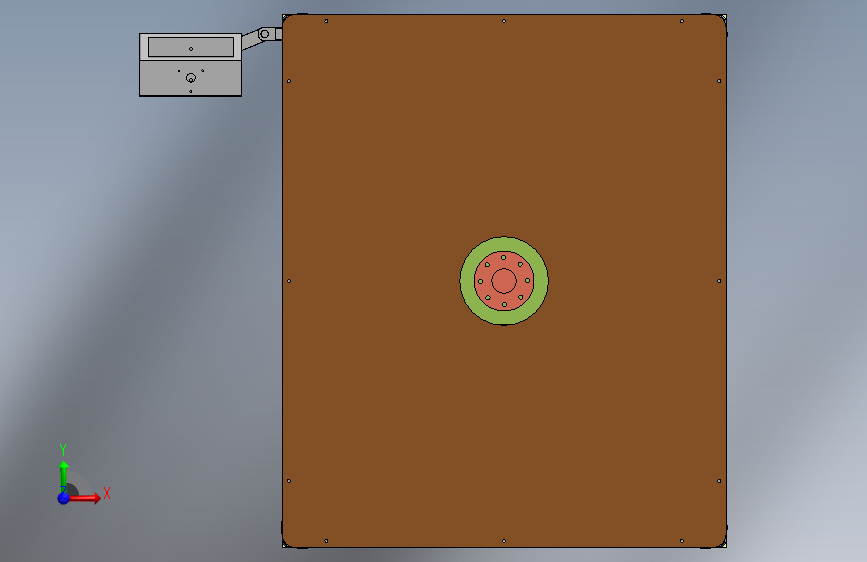Select the bottom center mounting hole of the plate
Image resolution: width=867 pixels, height=562 pixels.
pos(504,541)
